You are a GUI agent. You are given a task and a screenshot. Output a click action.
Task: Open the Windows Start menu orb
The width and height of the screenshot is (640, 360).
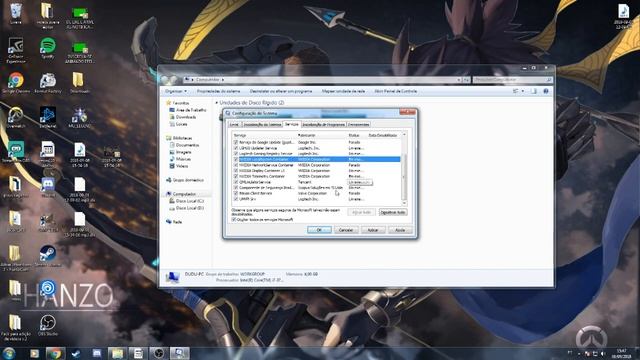tap(9, 353)
